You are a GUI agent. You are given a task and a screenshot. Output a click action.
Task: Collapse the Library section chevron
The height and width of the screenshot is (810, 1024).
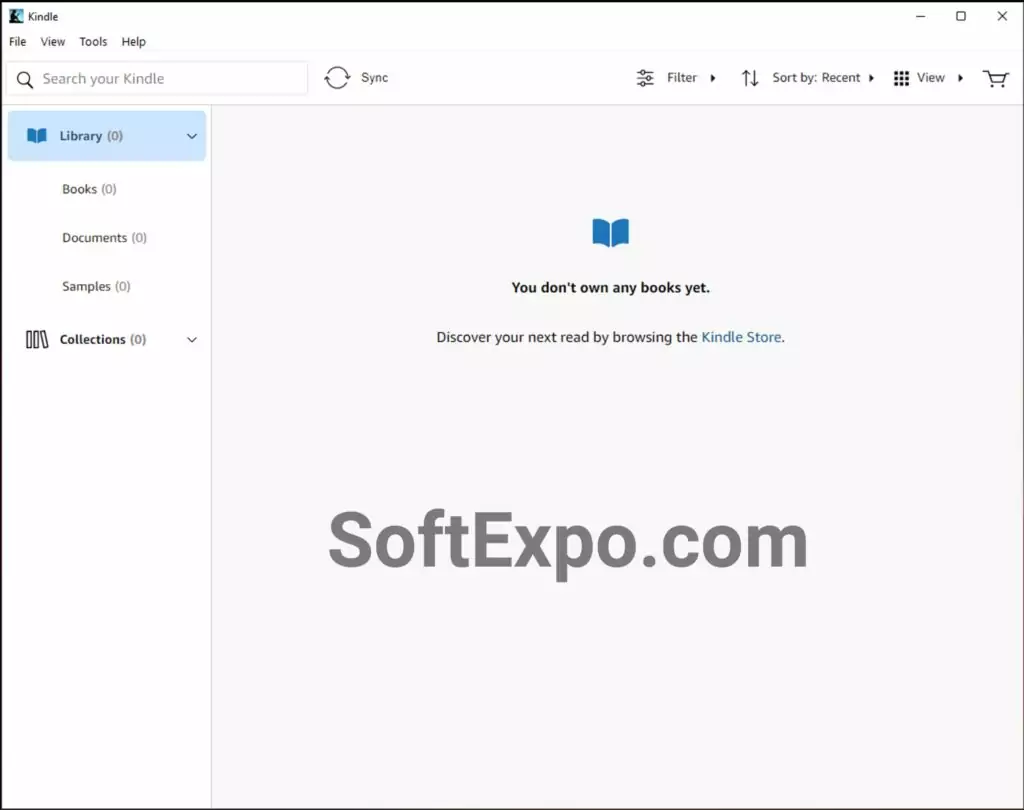coord(192,136)
